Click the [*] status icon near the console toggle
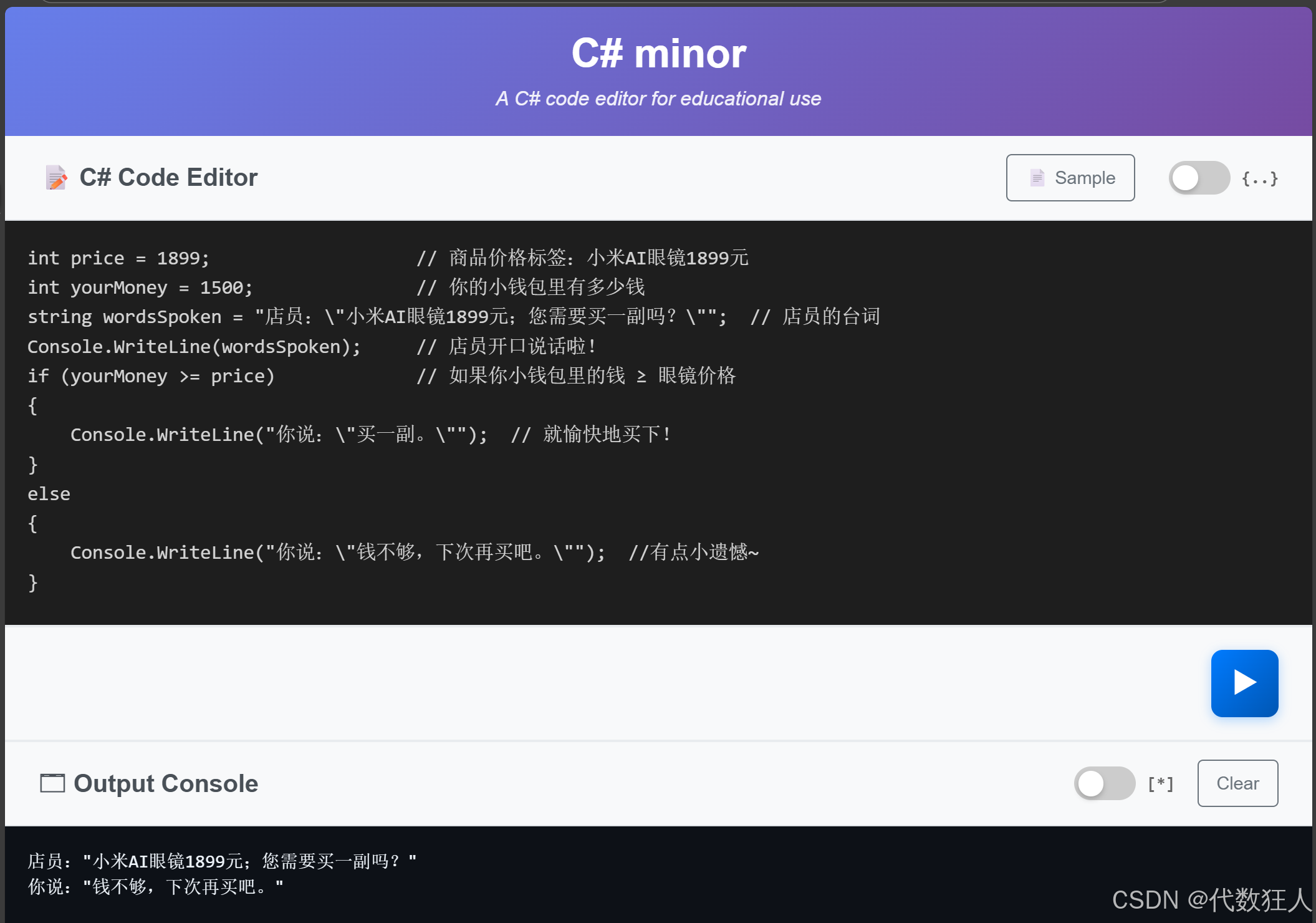This screenshot has height=923, width=1316. click(1160, 783)
